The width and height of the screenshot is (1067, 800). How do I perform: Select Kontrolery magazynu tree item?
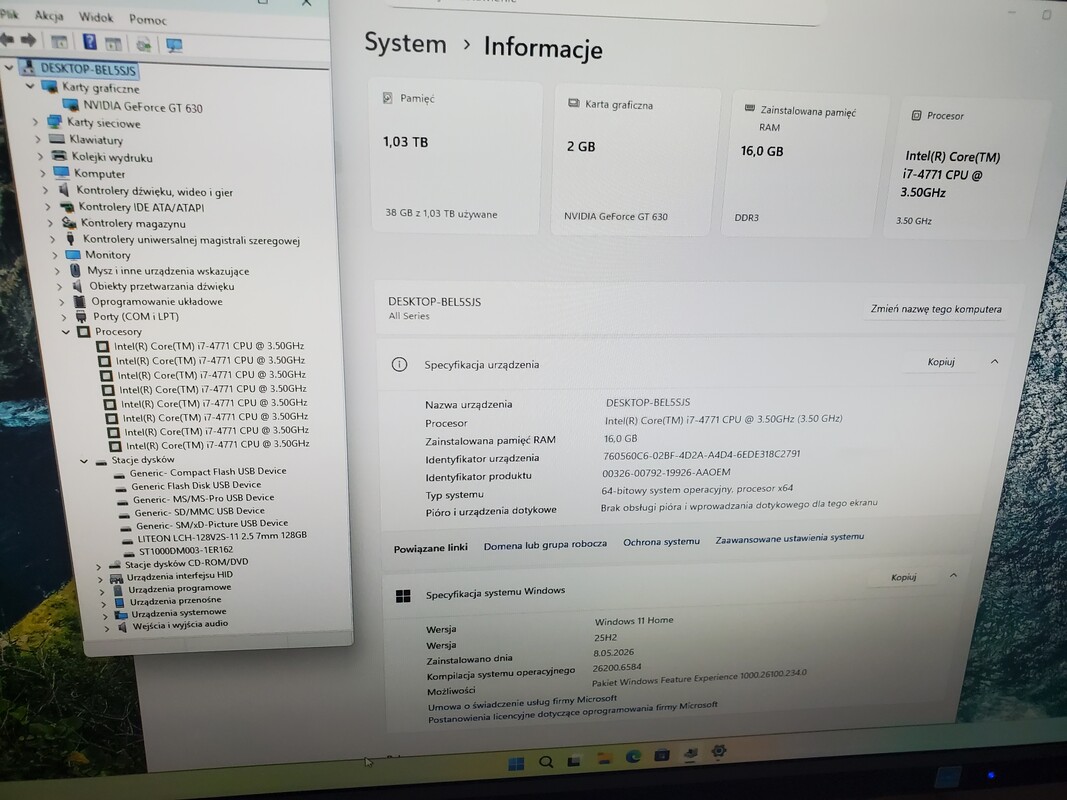[x=133, y=223]
